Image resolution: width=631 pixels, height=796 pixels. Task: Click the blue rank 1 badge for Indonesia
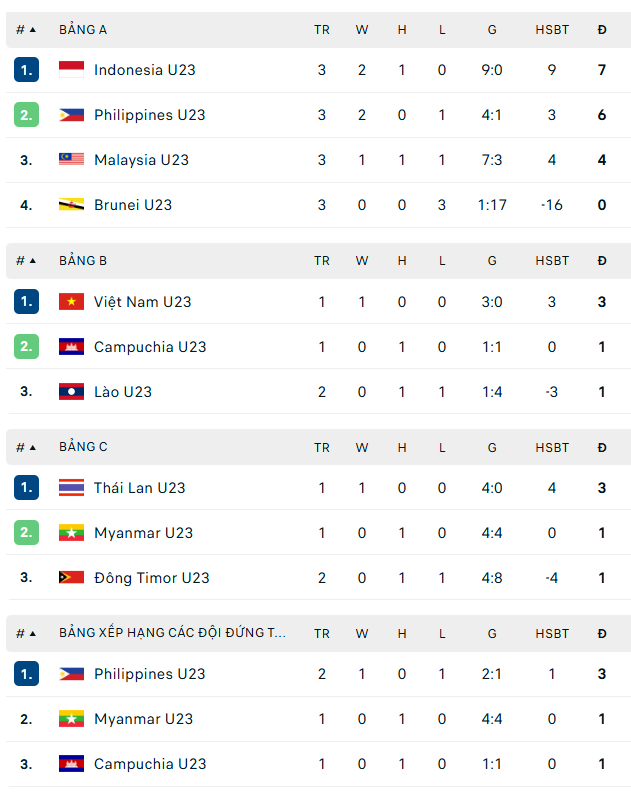pyautogui.click(x=26, y=70)
